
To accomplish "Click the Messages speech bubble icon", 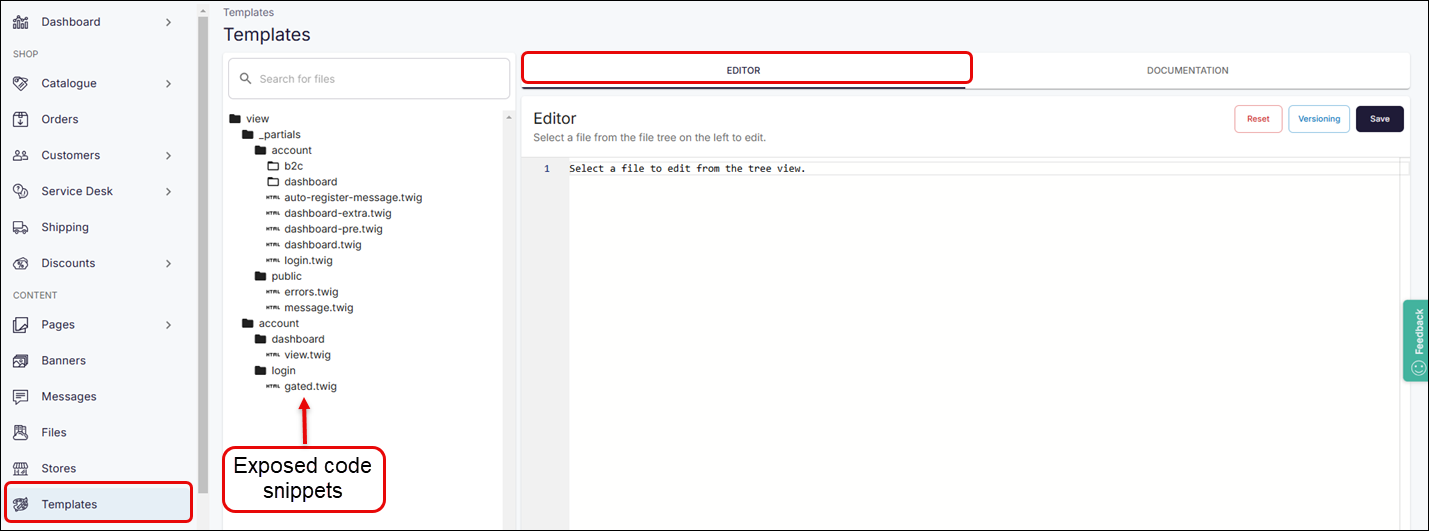I will tap(20, 397).
